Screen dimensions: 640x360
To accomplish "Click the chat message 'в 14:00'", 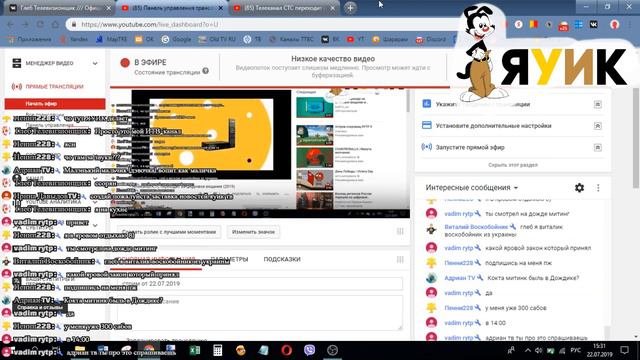I will (x=496, y=323).
